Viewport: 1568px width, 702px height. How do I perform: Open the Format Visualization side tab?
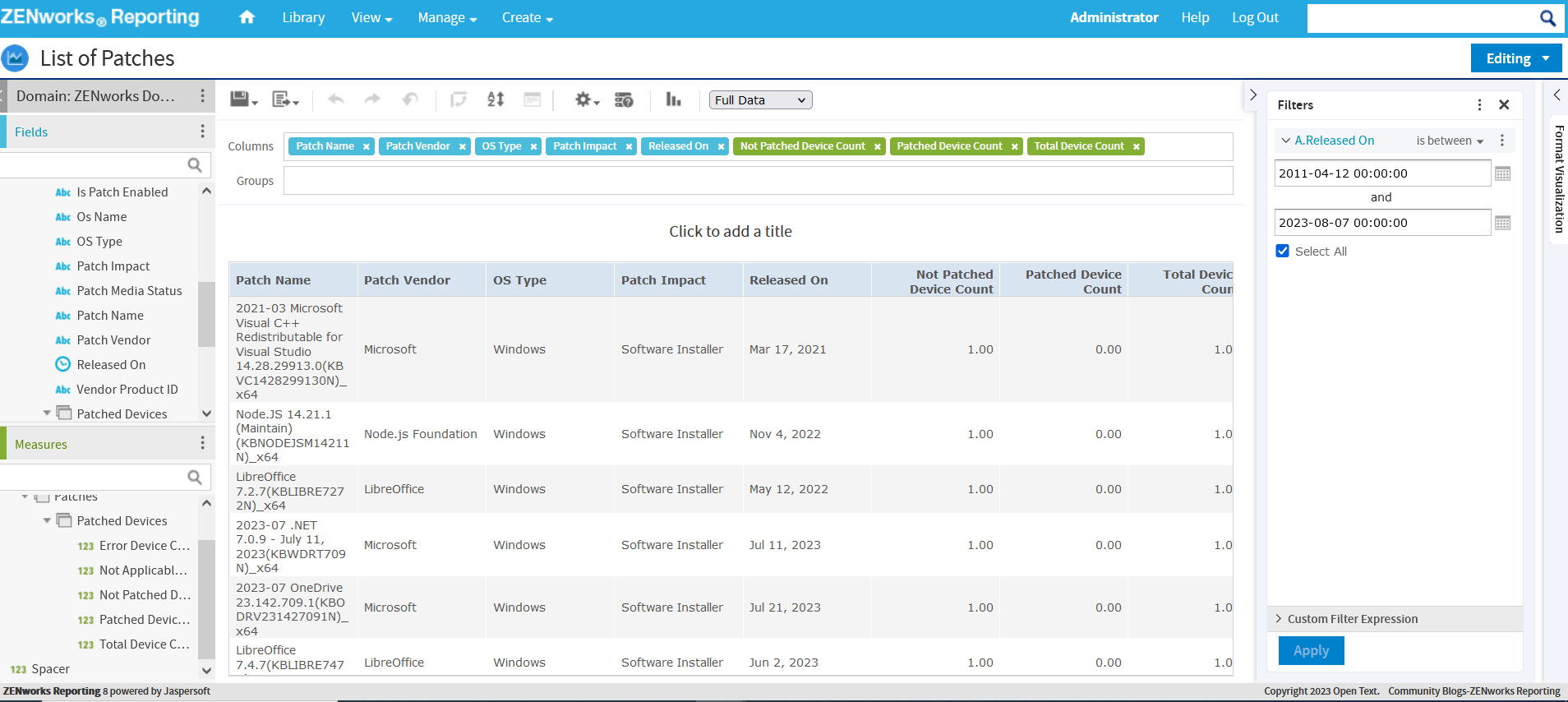click(x=1559, y=178)
